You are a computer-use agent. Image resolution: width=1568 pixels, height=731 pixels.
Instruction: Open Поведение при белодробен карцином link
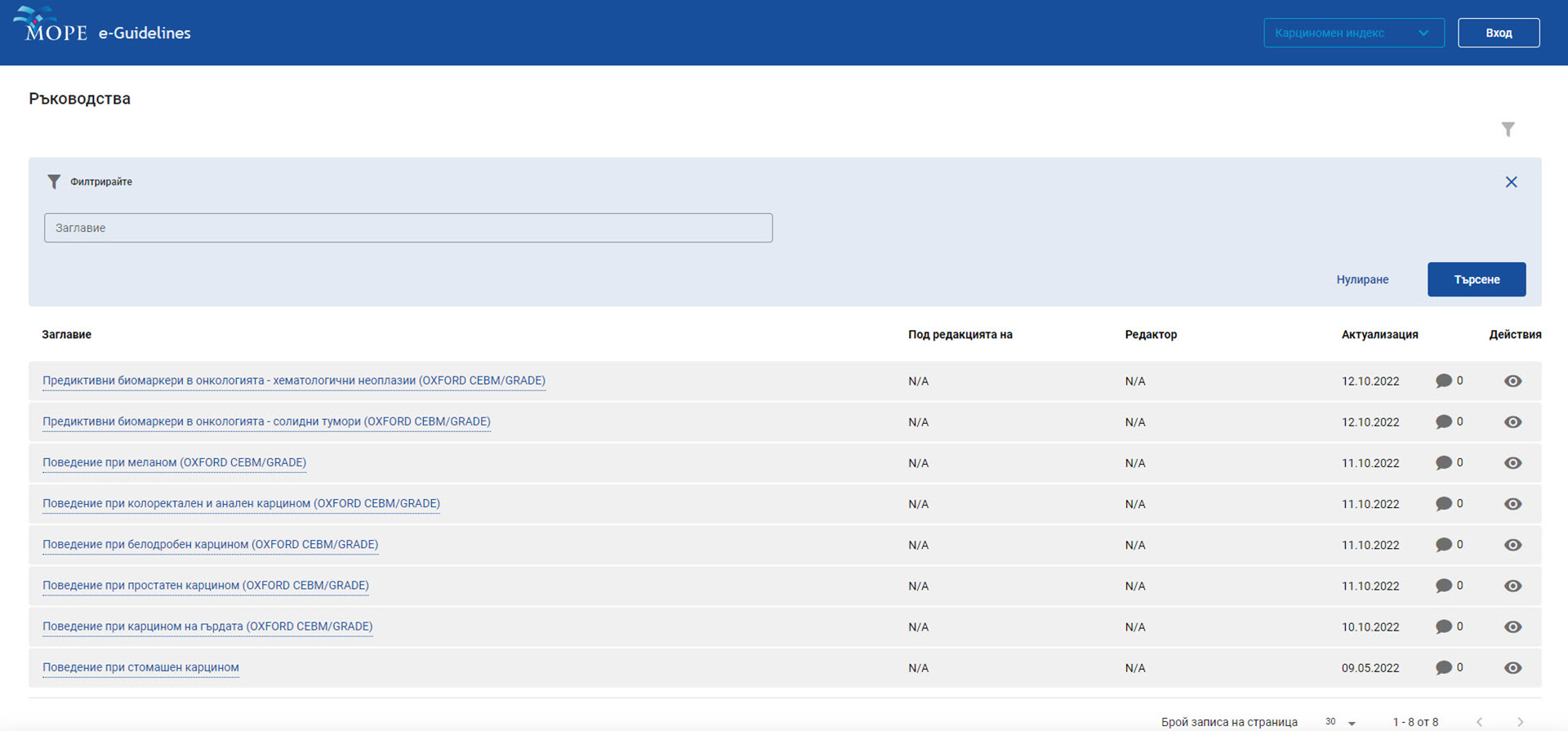click(211, 544)
